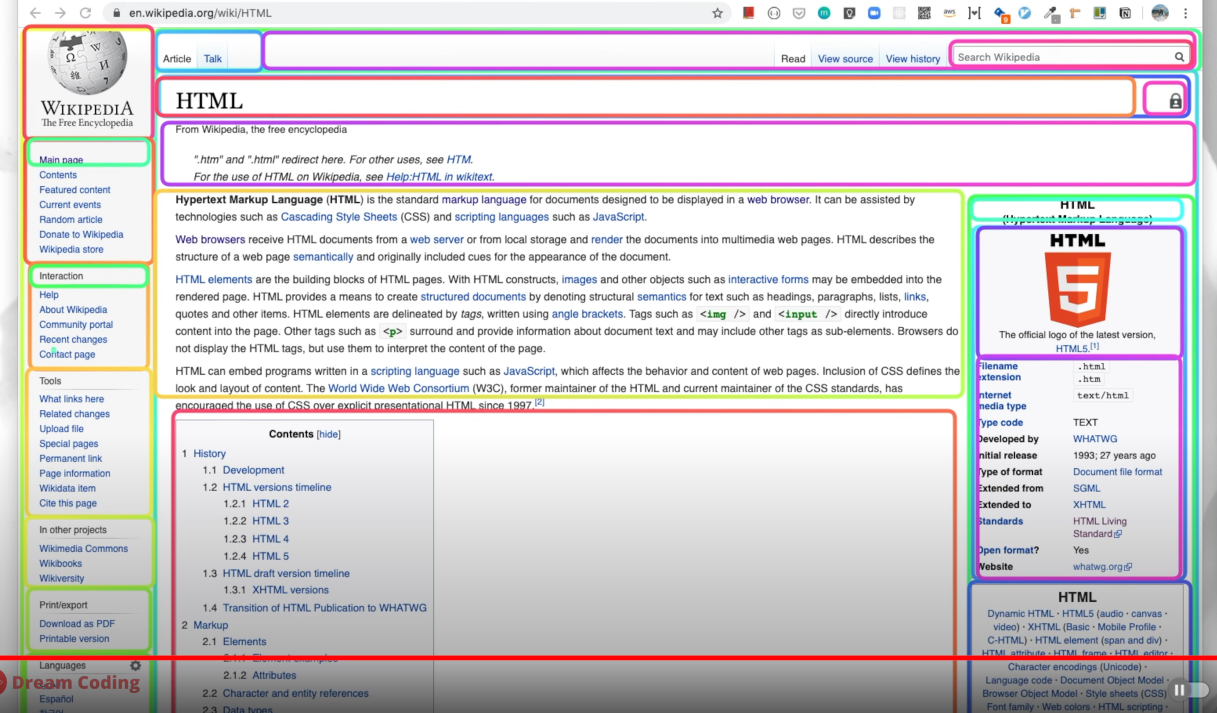This screenshot has width=1217, height=713.
Task: Go to HTML versions timeline contents entry
Action: (277, 488)
